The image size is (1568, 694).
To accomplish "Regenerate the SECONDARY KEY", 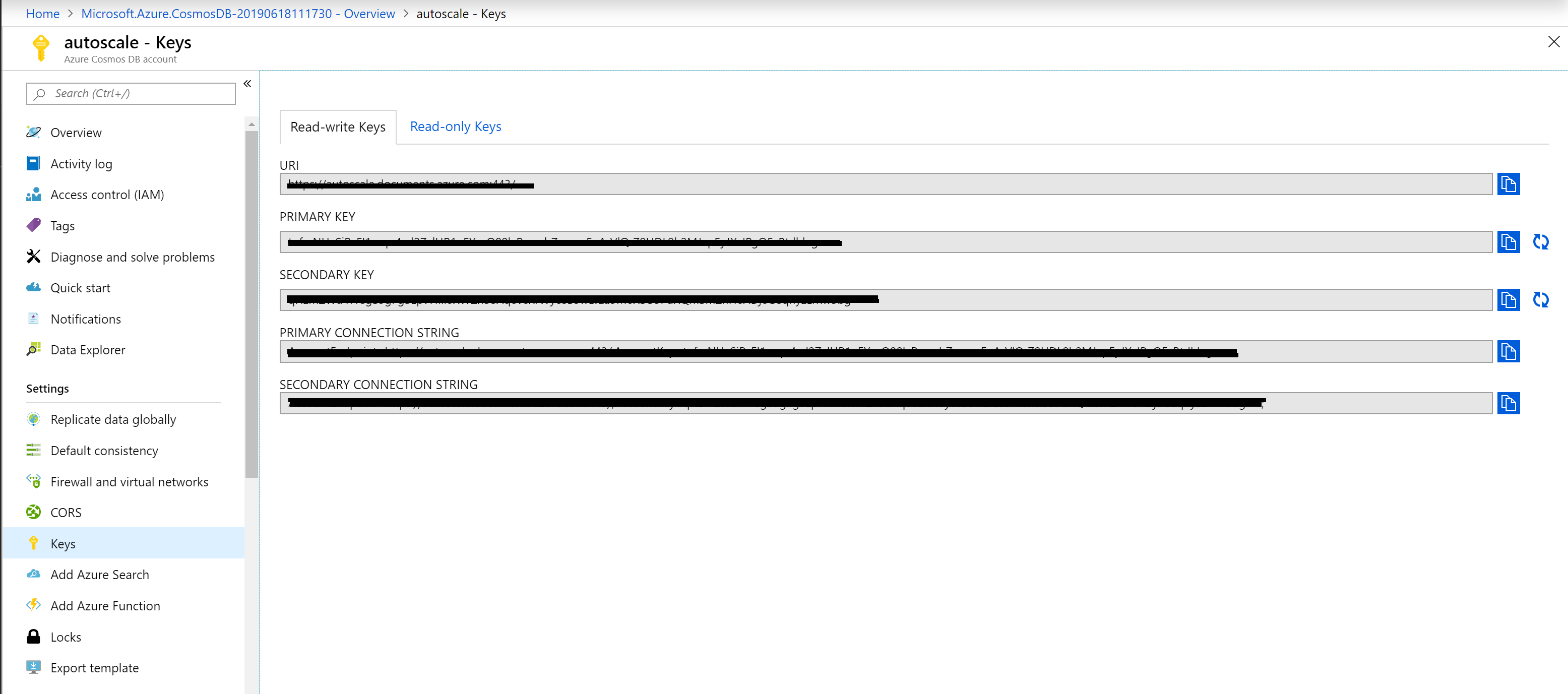I will (1540, 299).
